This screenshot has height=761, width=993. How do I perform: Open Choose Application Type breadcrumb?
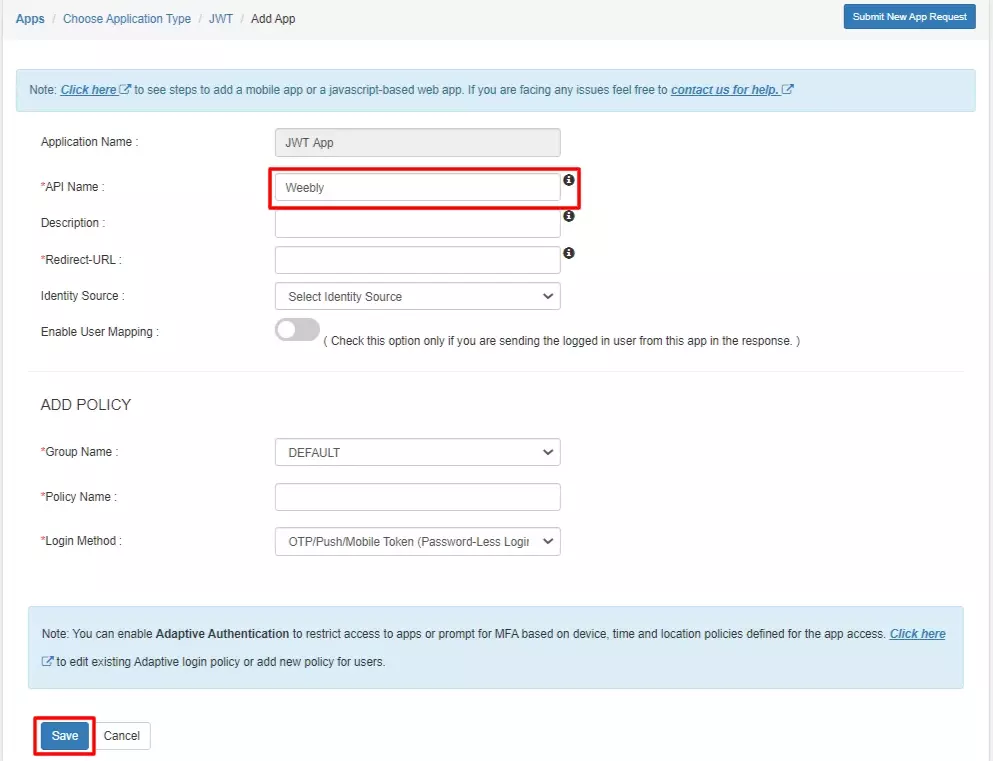click(127, 18)
